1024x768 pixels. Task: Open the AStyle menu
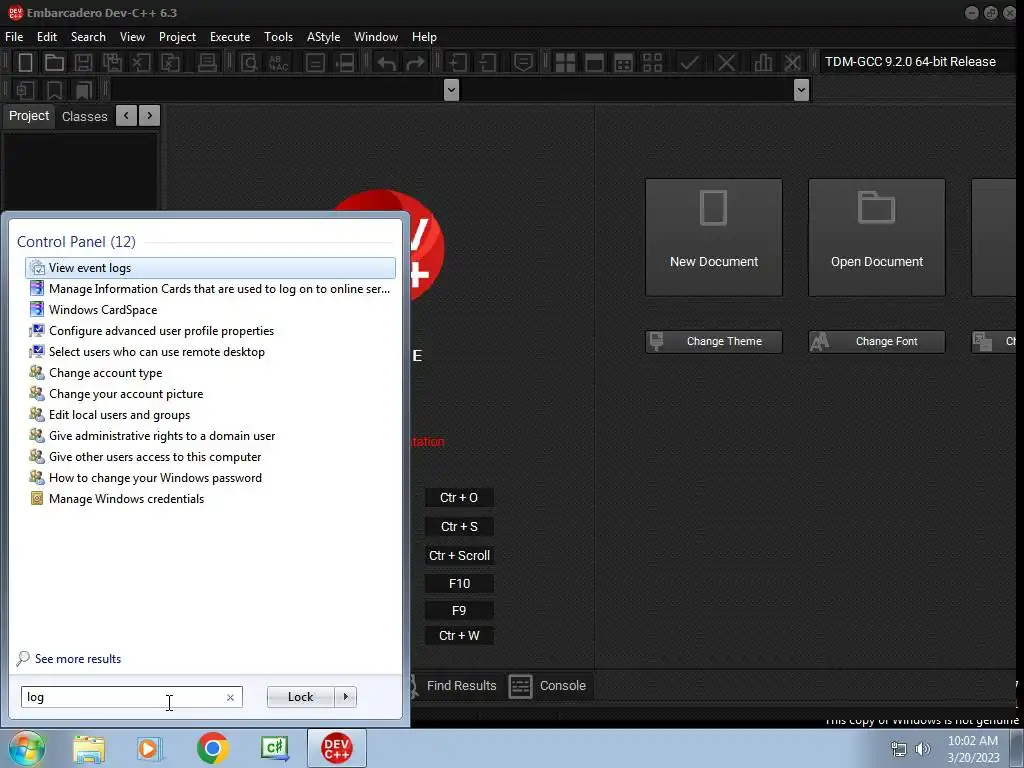tap(323, 37)
